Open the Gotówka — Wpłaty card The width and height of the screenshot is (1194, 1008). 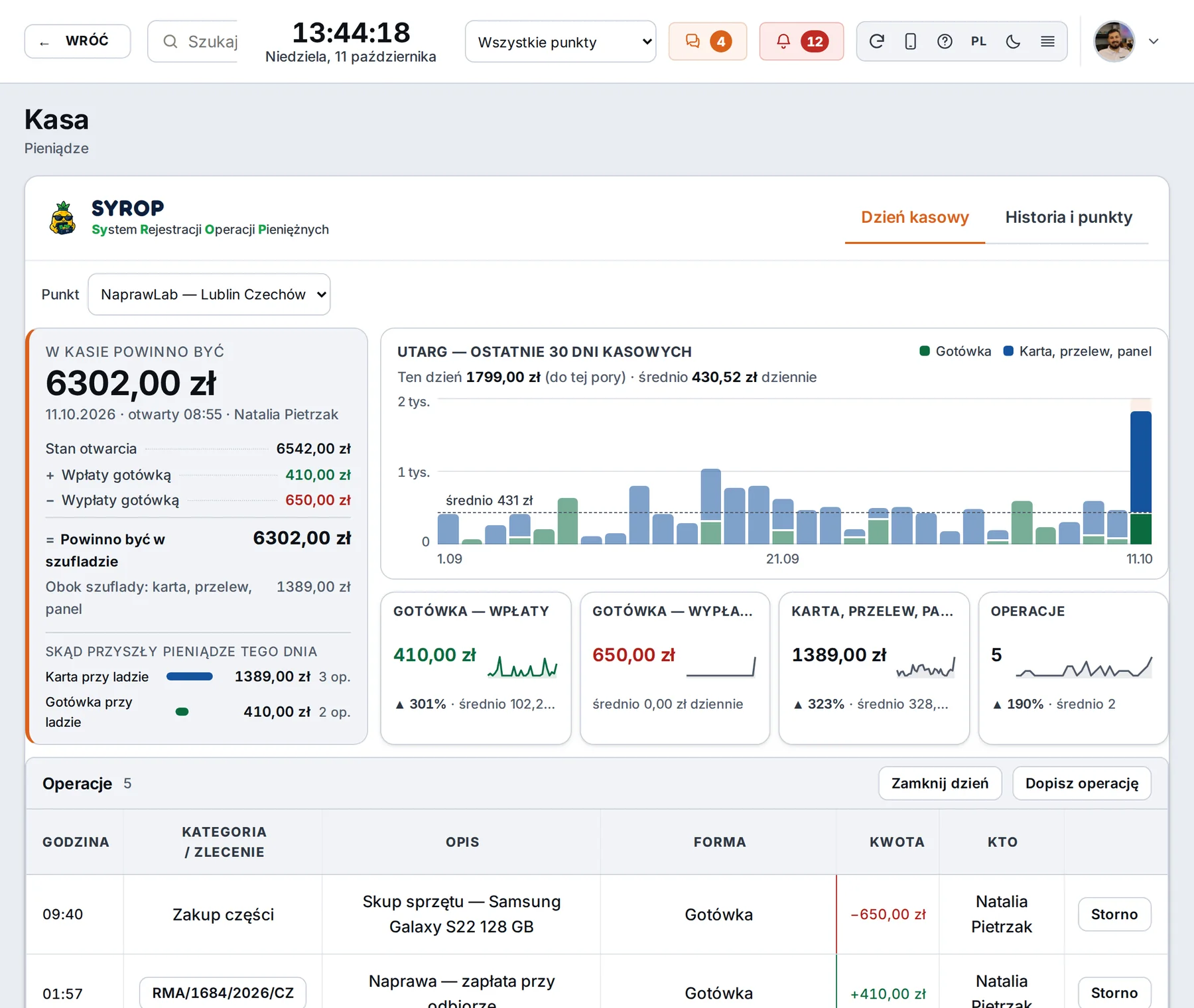click(476, 668)
